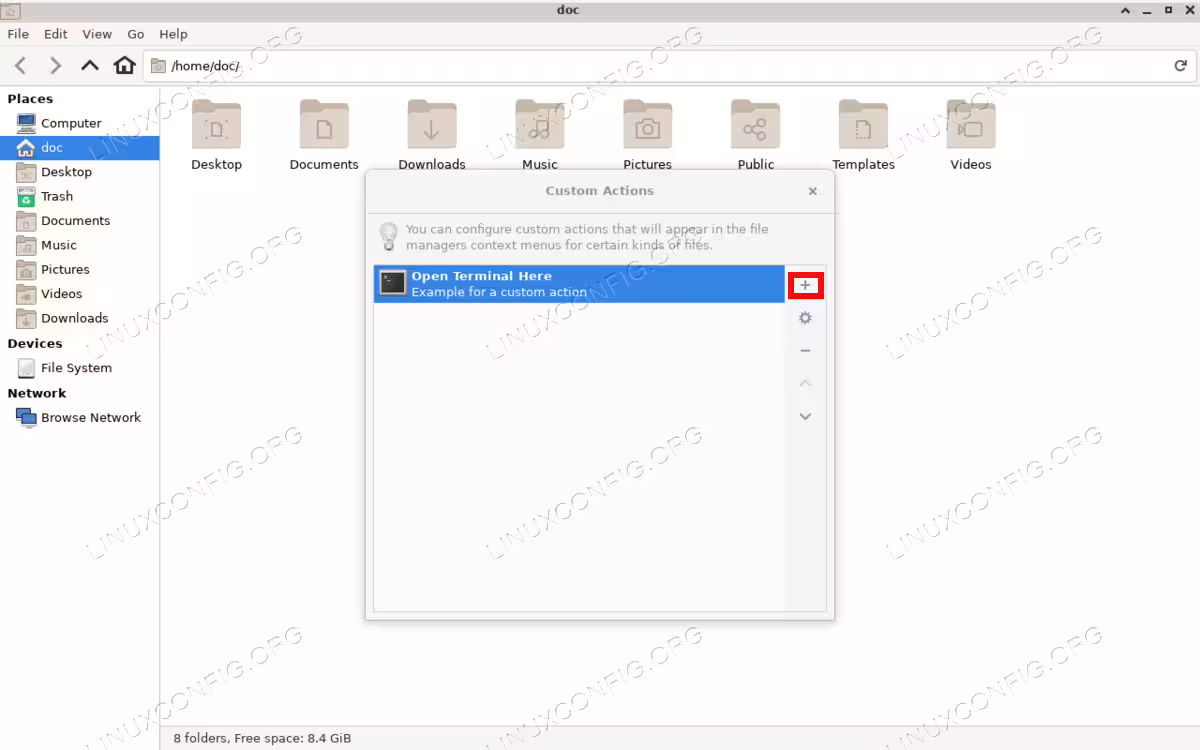Open the Pictures folder icon in main view
Viewport: 1200px width, 750px height.
click(x=648, y=125)
